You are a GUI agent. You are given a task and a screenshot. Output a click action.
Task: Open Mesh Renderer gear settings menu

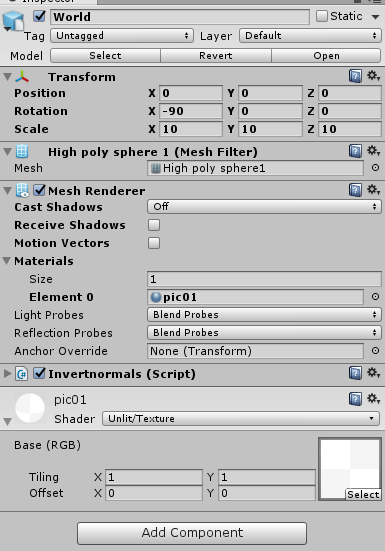click(373, 190)
